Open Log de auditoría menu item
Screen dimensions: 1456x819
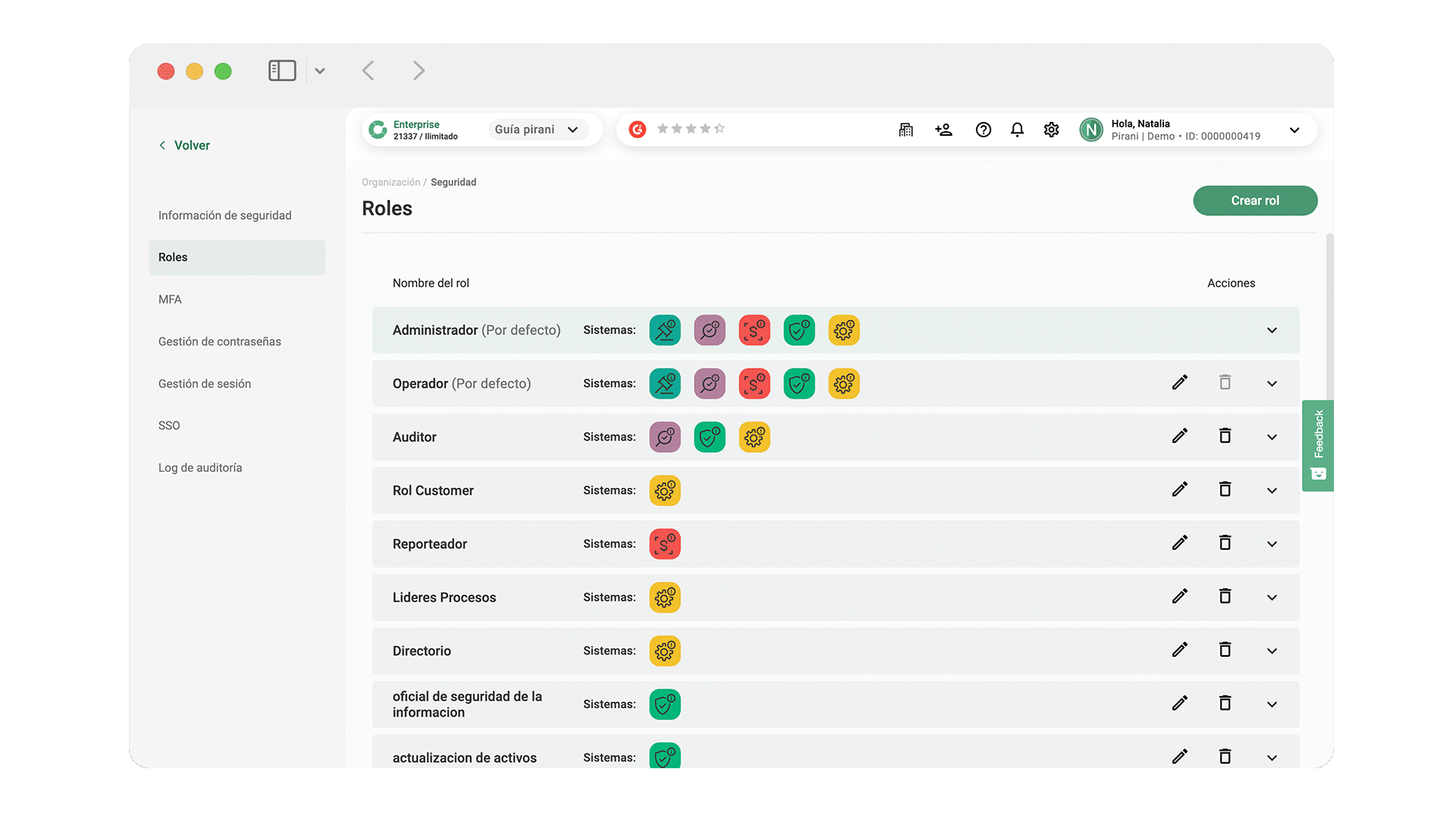point(200,468)
